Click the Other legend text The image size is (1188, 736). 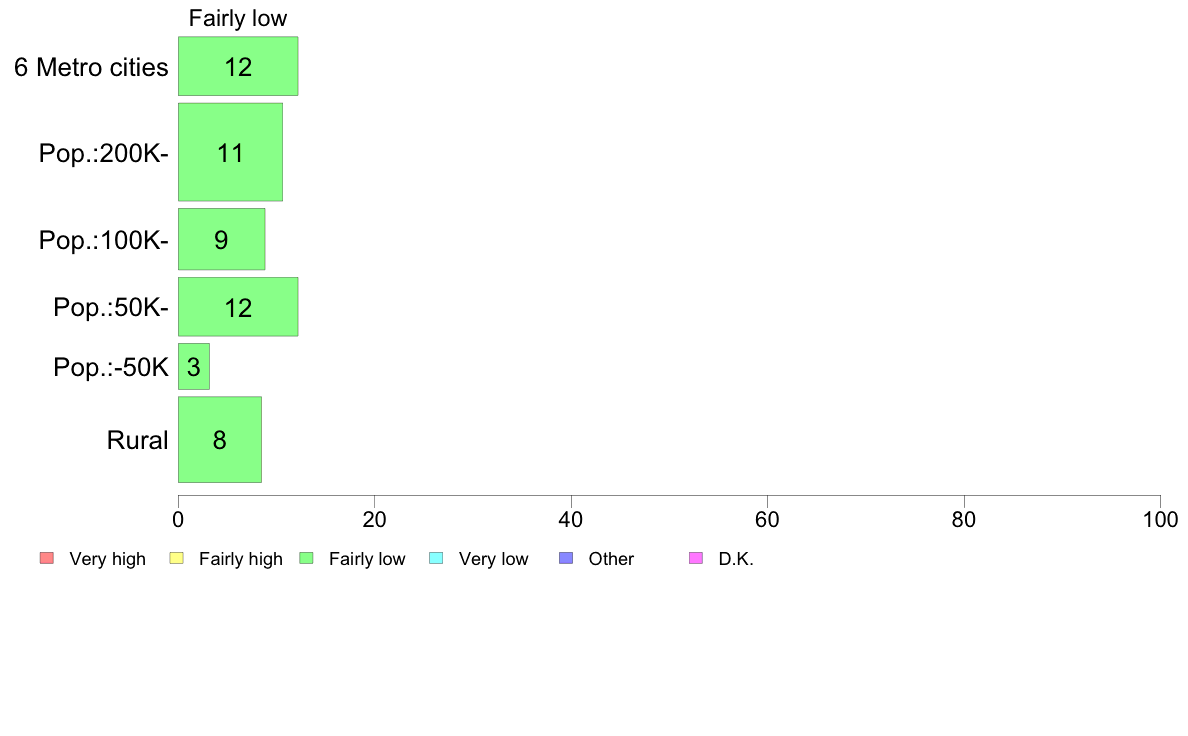tap(611, 559)
